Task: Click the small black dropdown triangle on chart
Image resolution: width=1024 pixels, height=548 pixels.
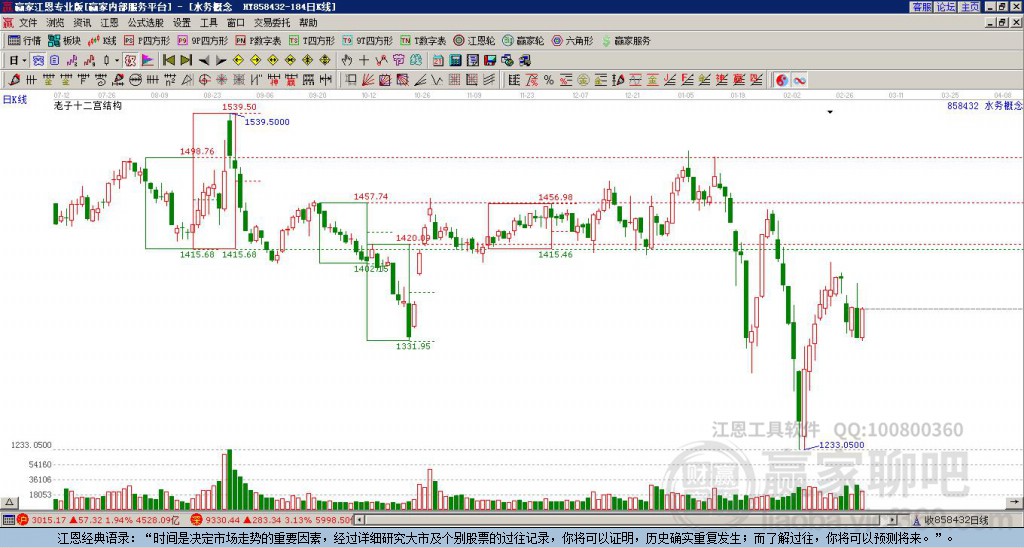Action: [x=830, y=112]
